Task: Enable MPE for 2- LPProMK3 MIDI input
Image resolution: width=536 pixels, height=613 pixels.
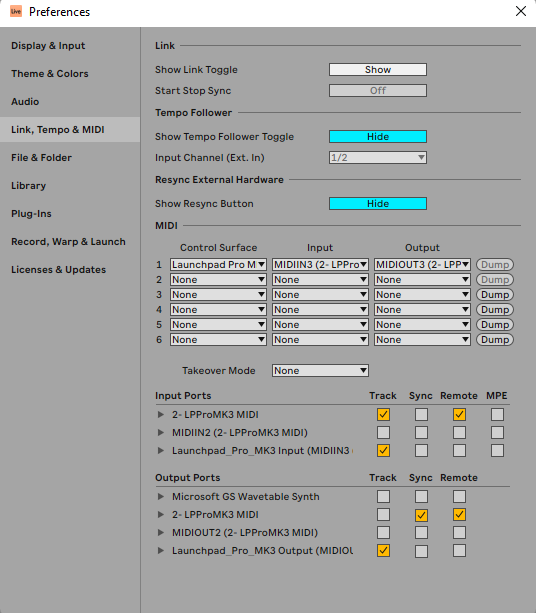Action: pyautogui.click(x=497, y=414)
